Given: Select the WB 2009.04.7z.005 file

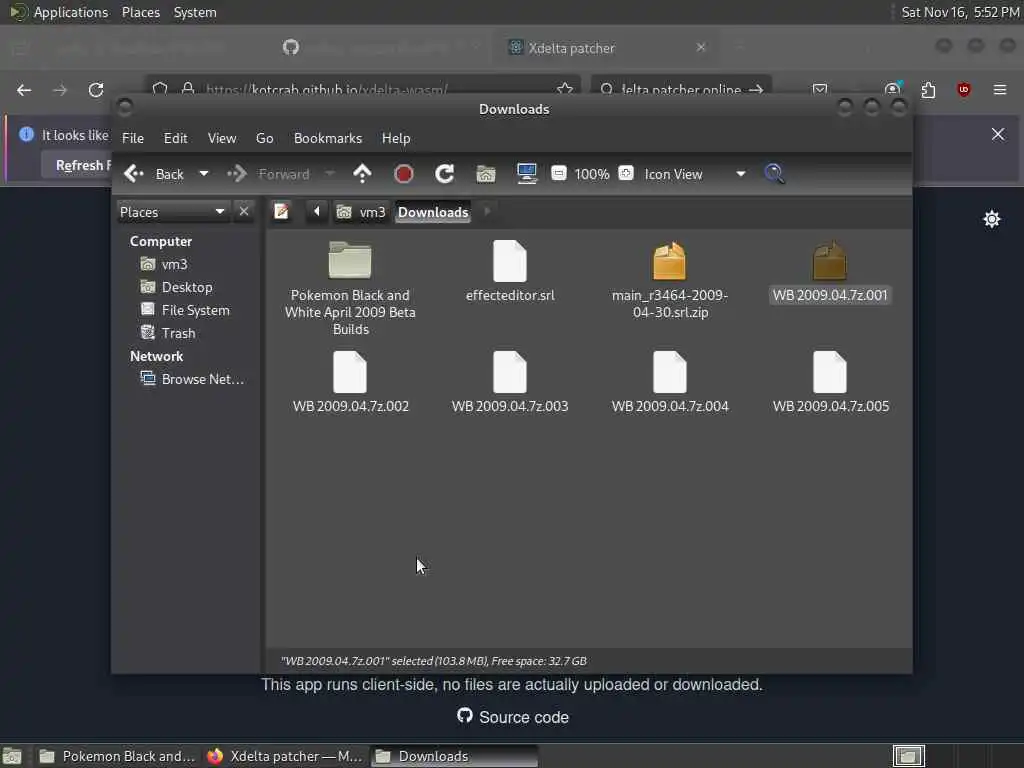Looking at the screenshot, I should (830, 382).
